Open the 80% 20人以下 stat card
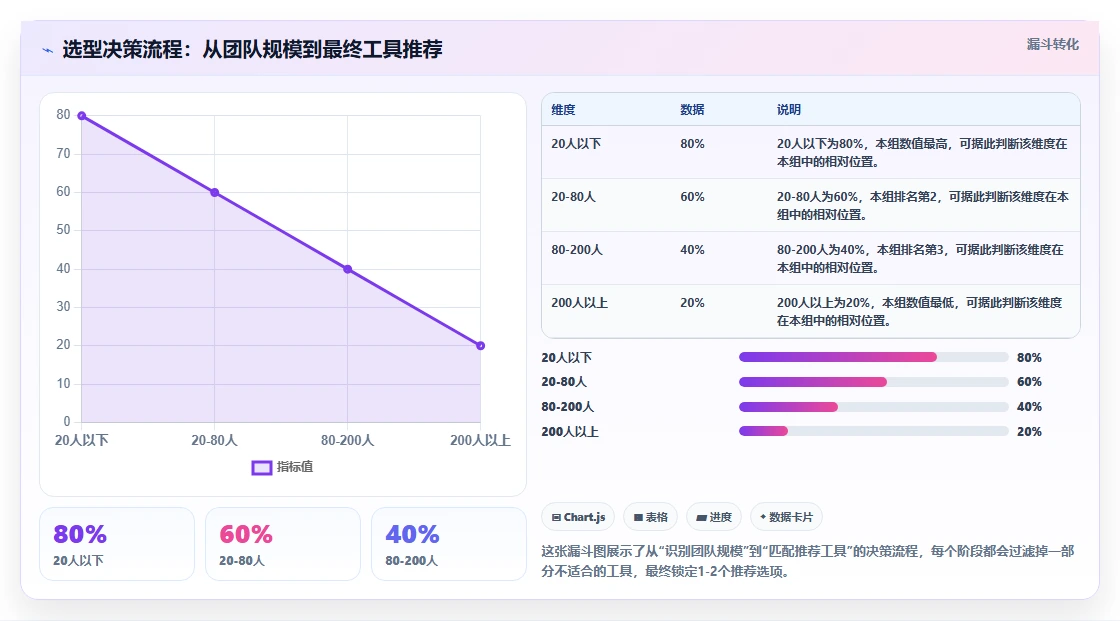Screen dimensions: 1120x621 [117, 544]
